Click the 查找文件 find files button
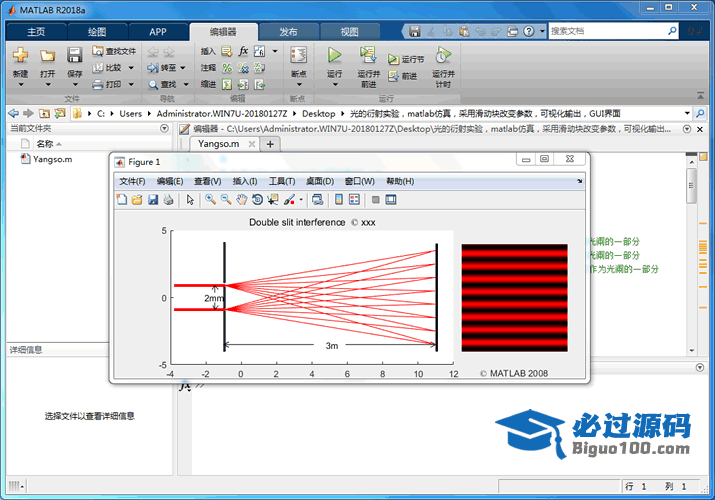The image size is (715, 500). click(114, 51)
